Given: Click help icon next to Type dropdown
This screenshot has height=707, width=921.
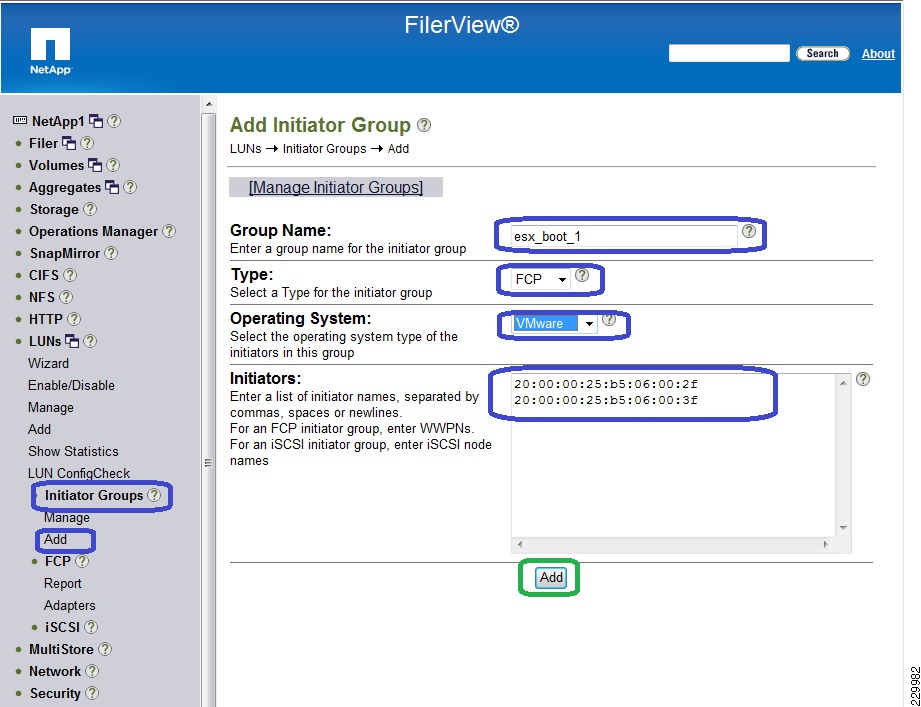Looking at the screenshot, I should [x=581, y=275].
